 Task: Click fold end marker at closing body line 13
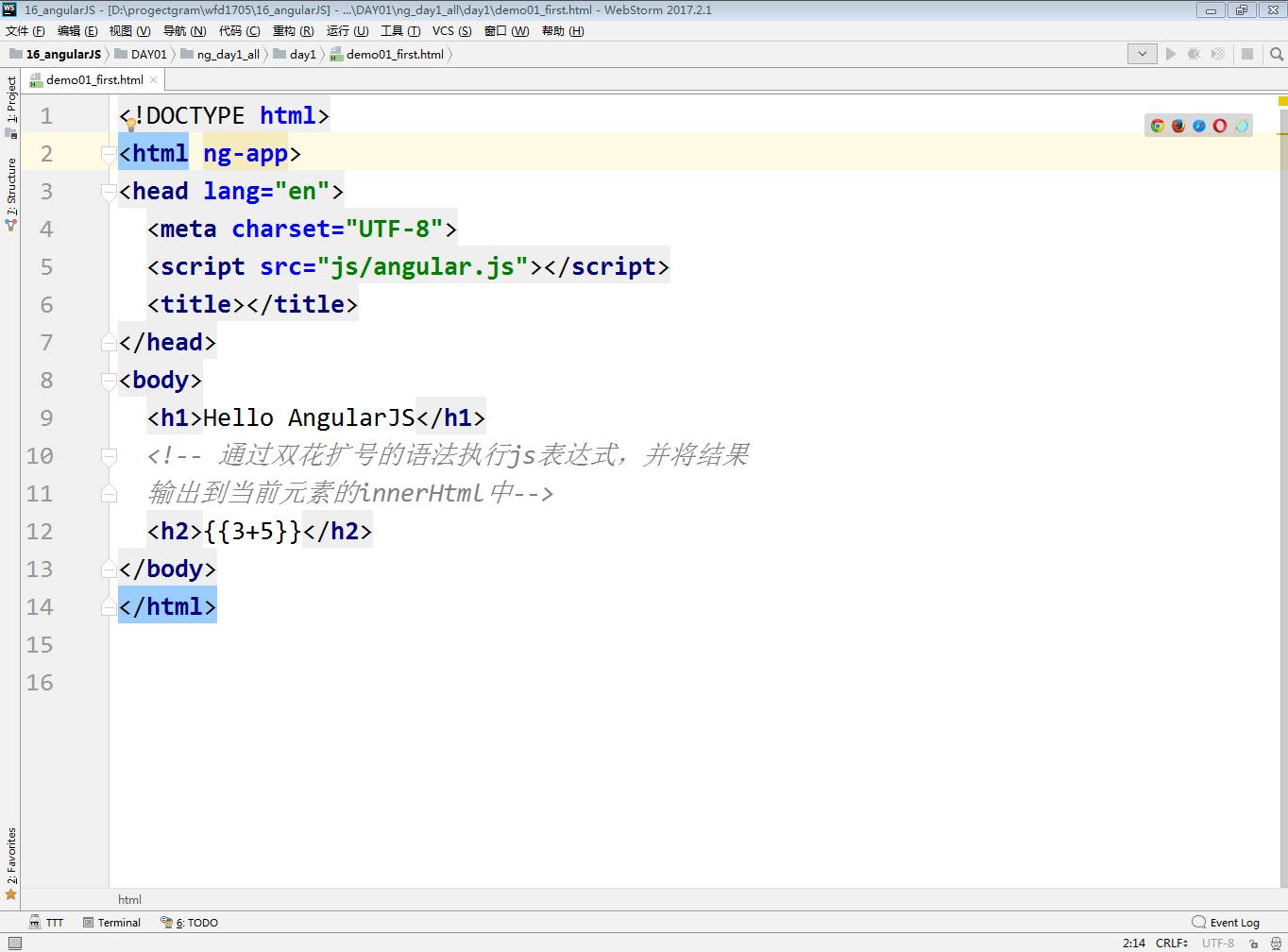tap(109, 569)
